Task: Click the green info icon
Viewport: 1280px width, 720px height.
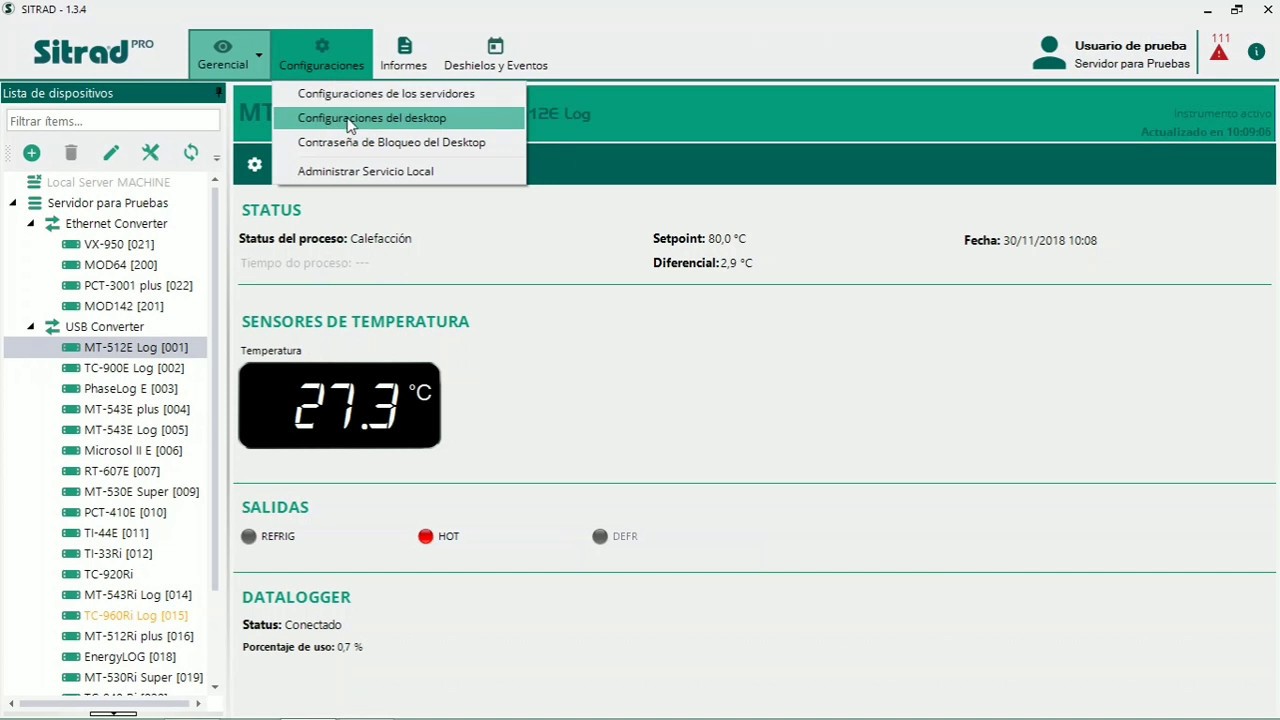Action: [1257, 52]
